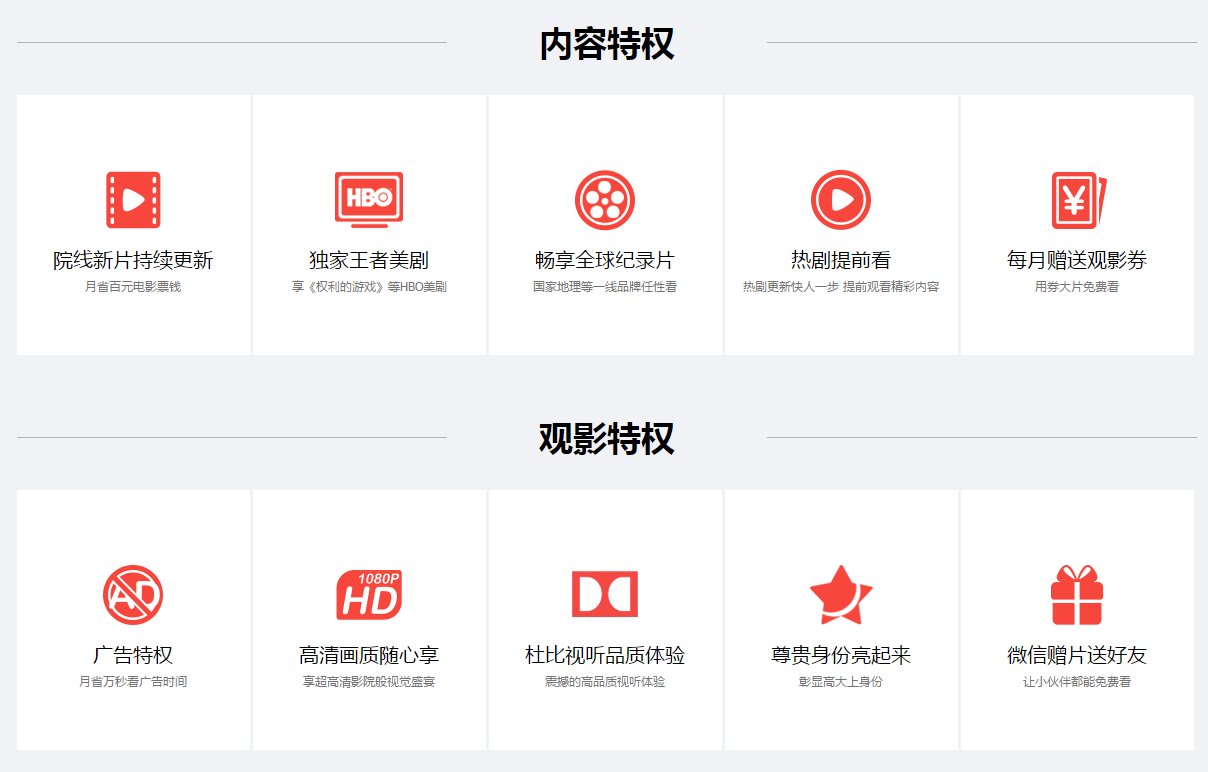Select the 微信赠片送好友 title
This screenshot has height=772, width=1208.
(x=1077, y=656)
